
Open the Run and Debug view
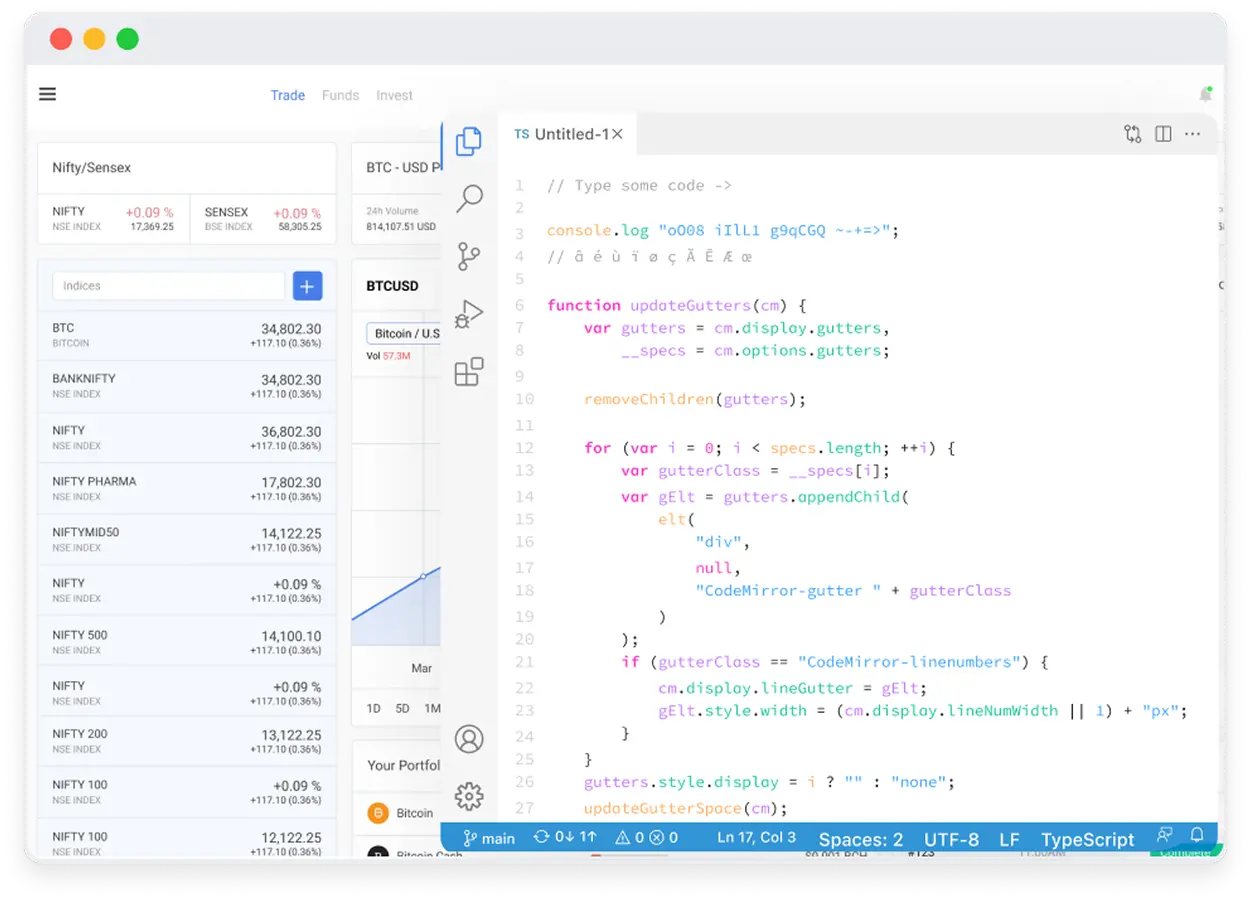[466, 314]
